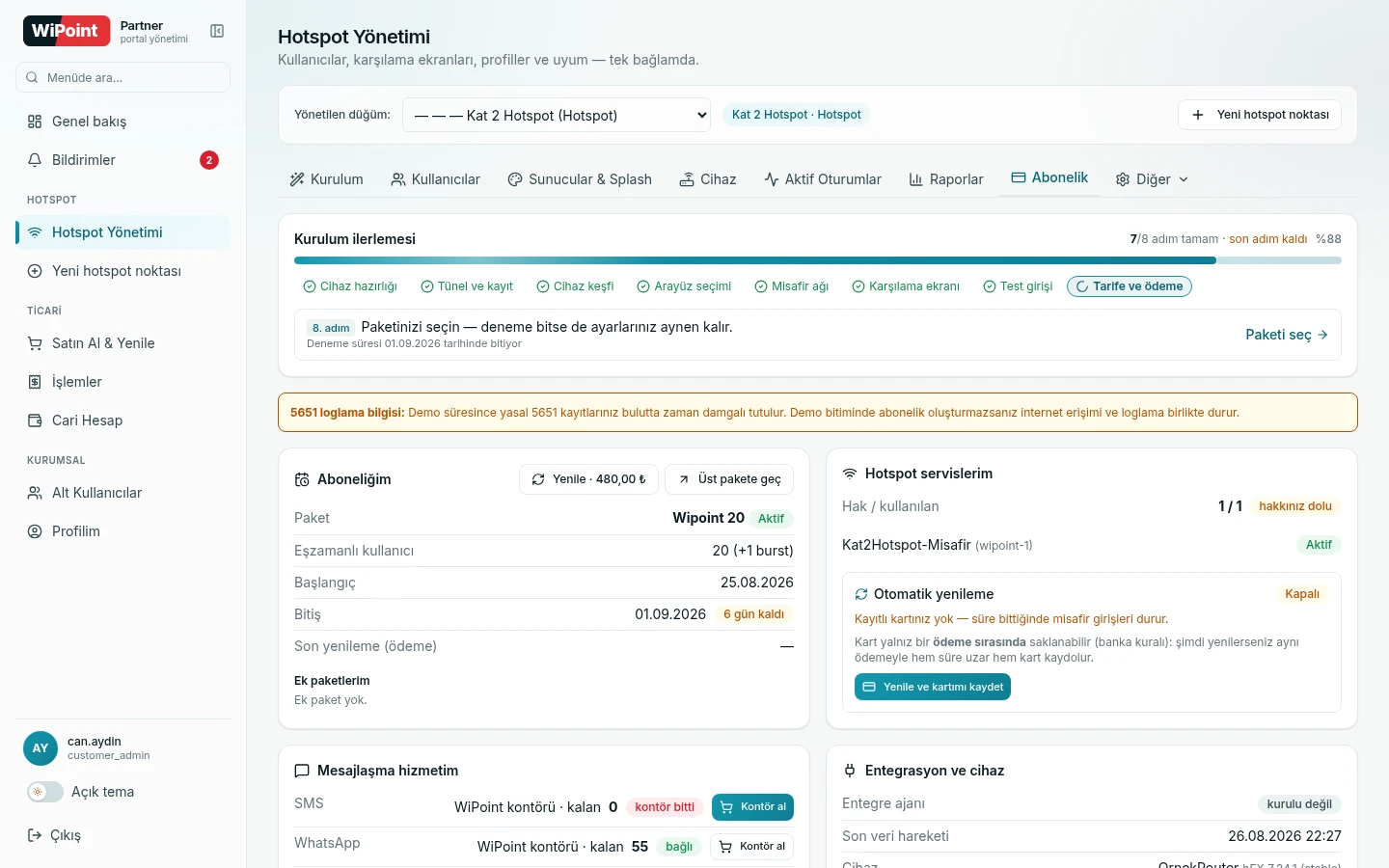Open the Yönetilen düğüm dropdown
1389x868 pixels.
(557, 115)
